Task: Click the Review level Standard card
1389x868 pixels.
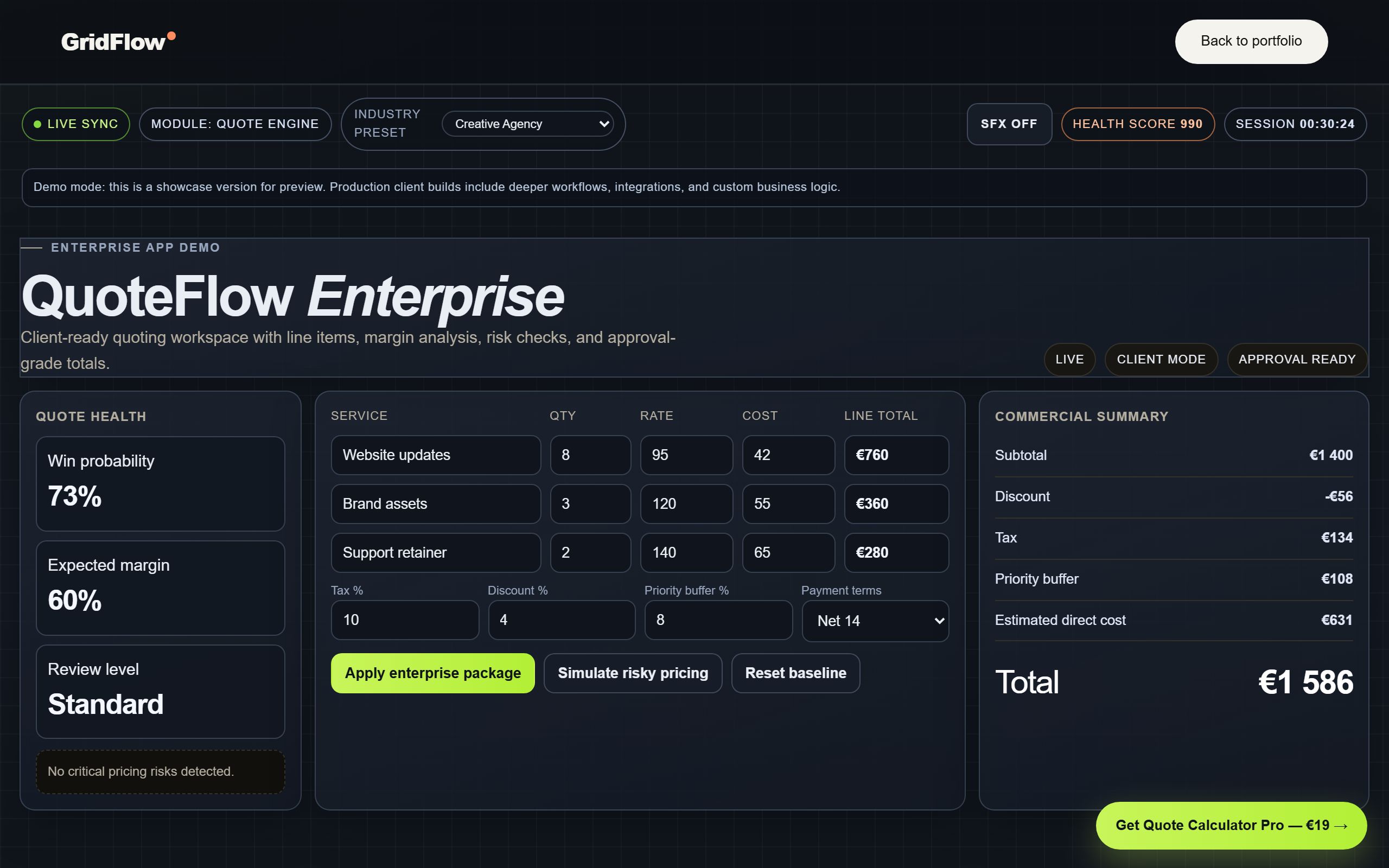Action: [160, 692]
